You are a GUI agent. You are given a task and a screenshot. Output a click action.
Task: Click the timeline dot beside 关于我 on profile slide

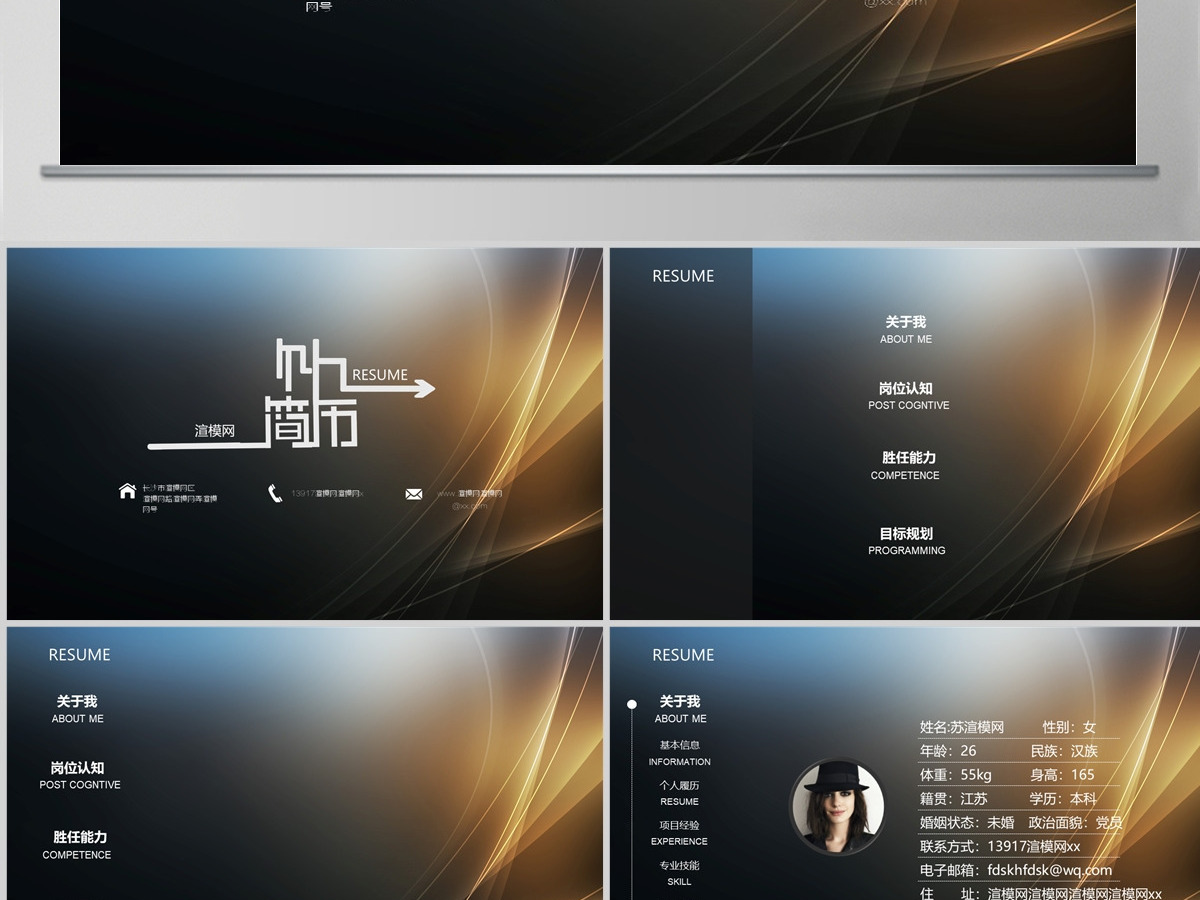pyautogui.click(x=632, y=704)
